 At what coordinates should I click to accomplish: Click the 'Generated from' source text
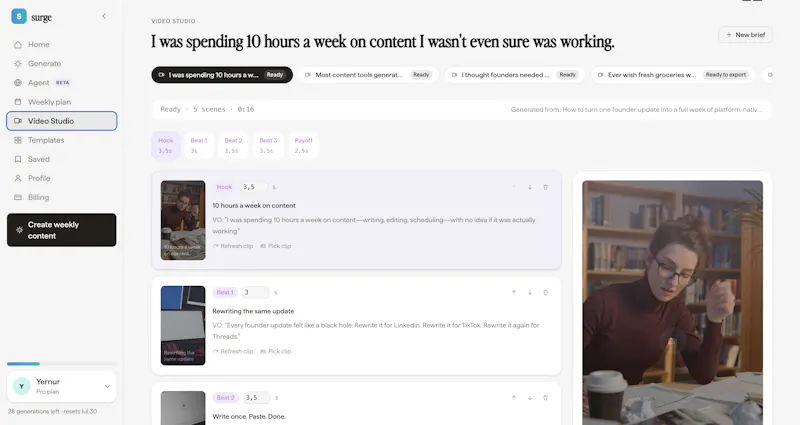point(636,110)
